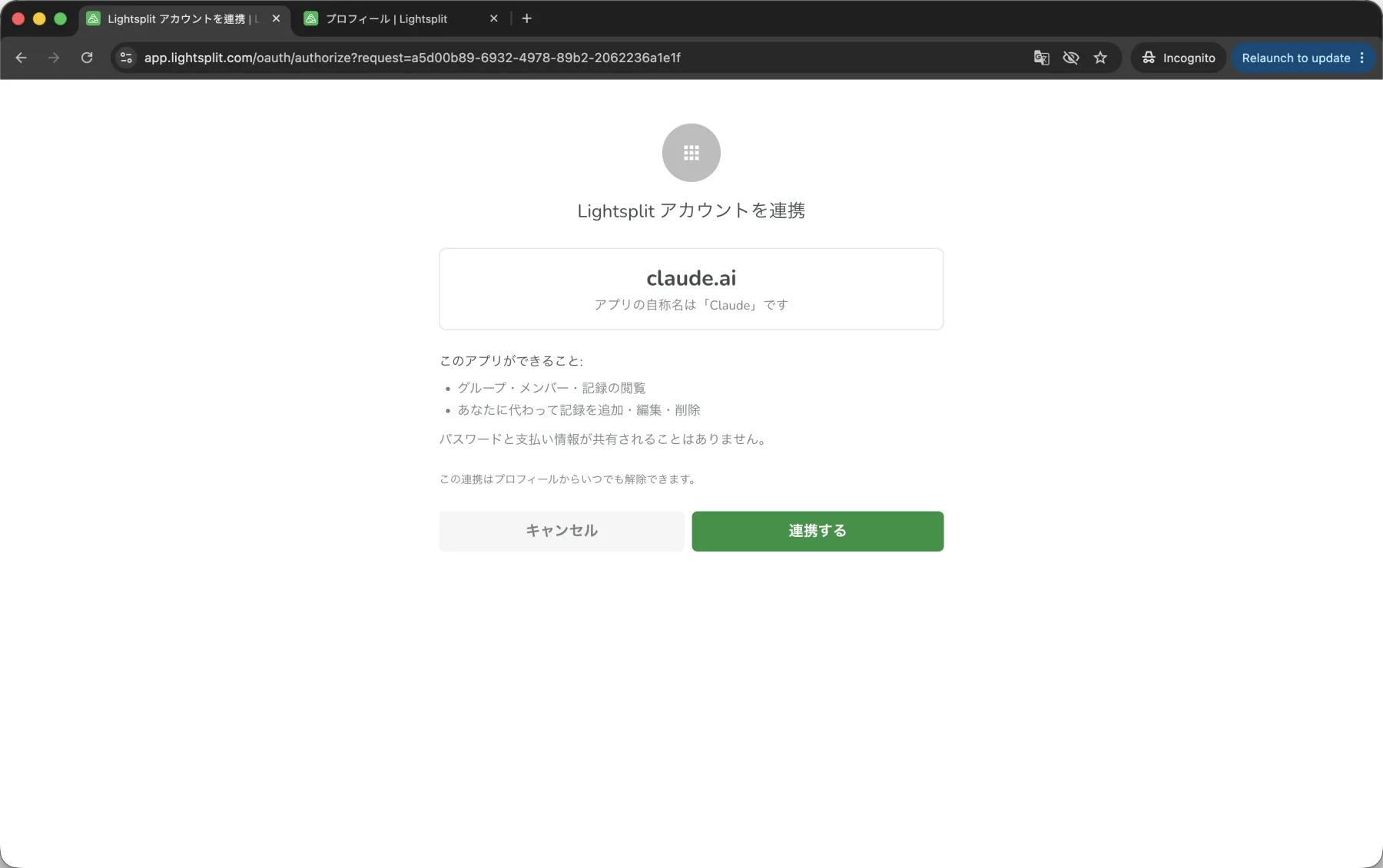Click the crossed-out eye tracking protection icon
The image size is (1383, 868).
pos(1071,58)
